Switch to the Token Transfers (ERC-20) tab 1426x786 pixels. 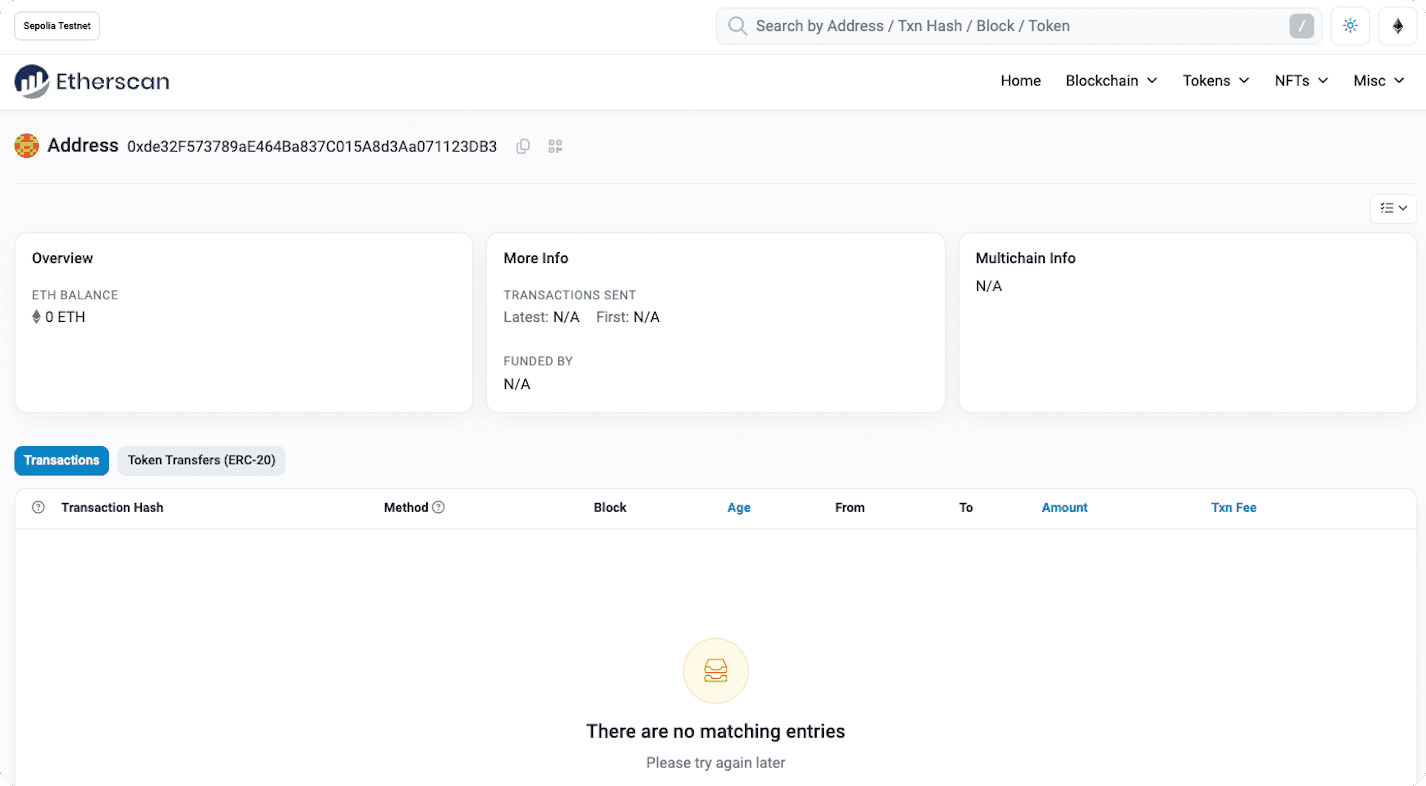[x=201, y=460]
